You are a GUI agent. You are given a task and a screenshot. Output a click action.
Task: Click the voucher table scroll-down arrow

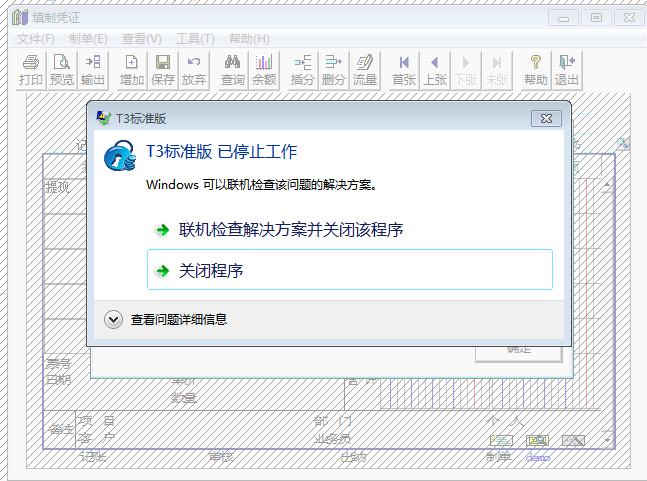607,440
